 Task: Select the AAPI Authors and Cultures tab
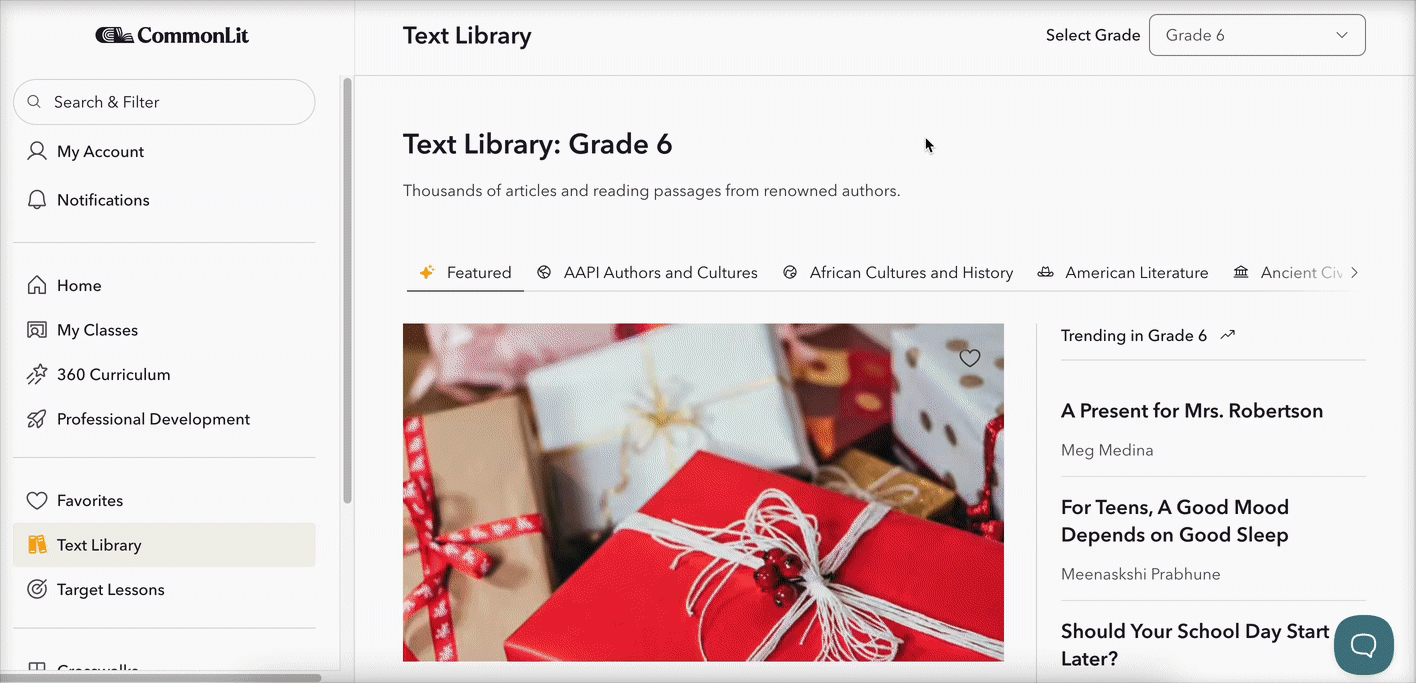click(647, 272)
